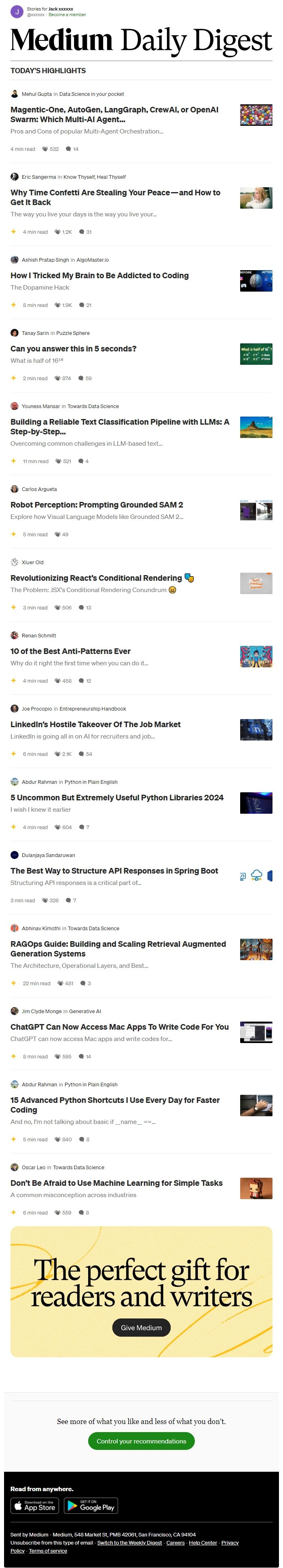Click comment icon with 54 responses
This screenshot has width=283, height=1568.
point(82,753)
